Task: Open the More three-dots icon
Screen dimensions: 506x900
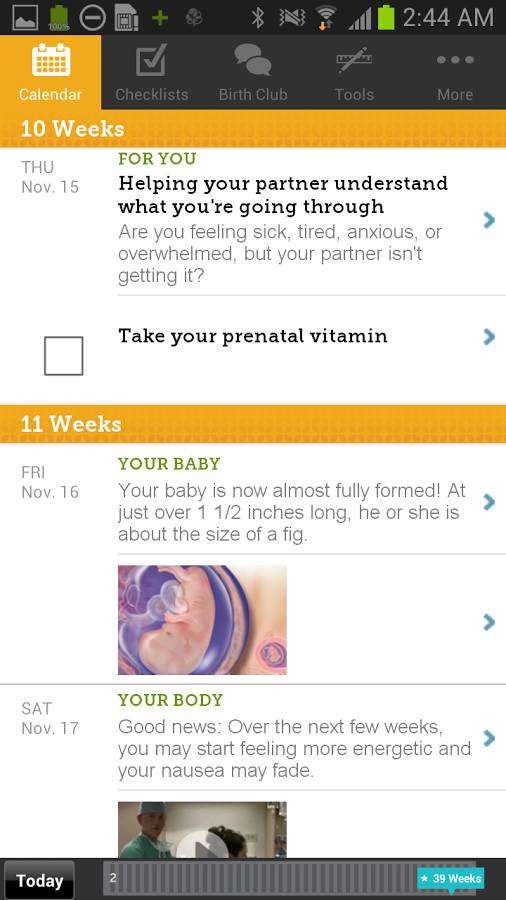Action: point(455,60)
